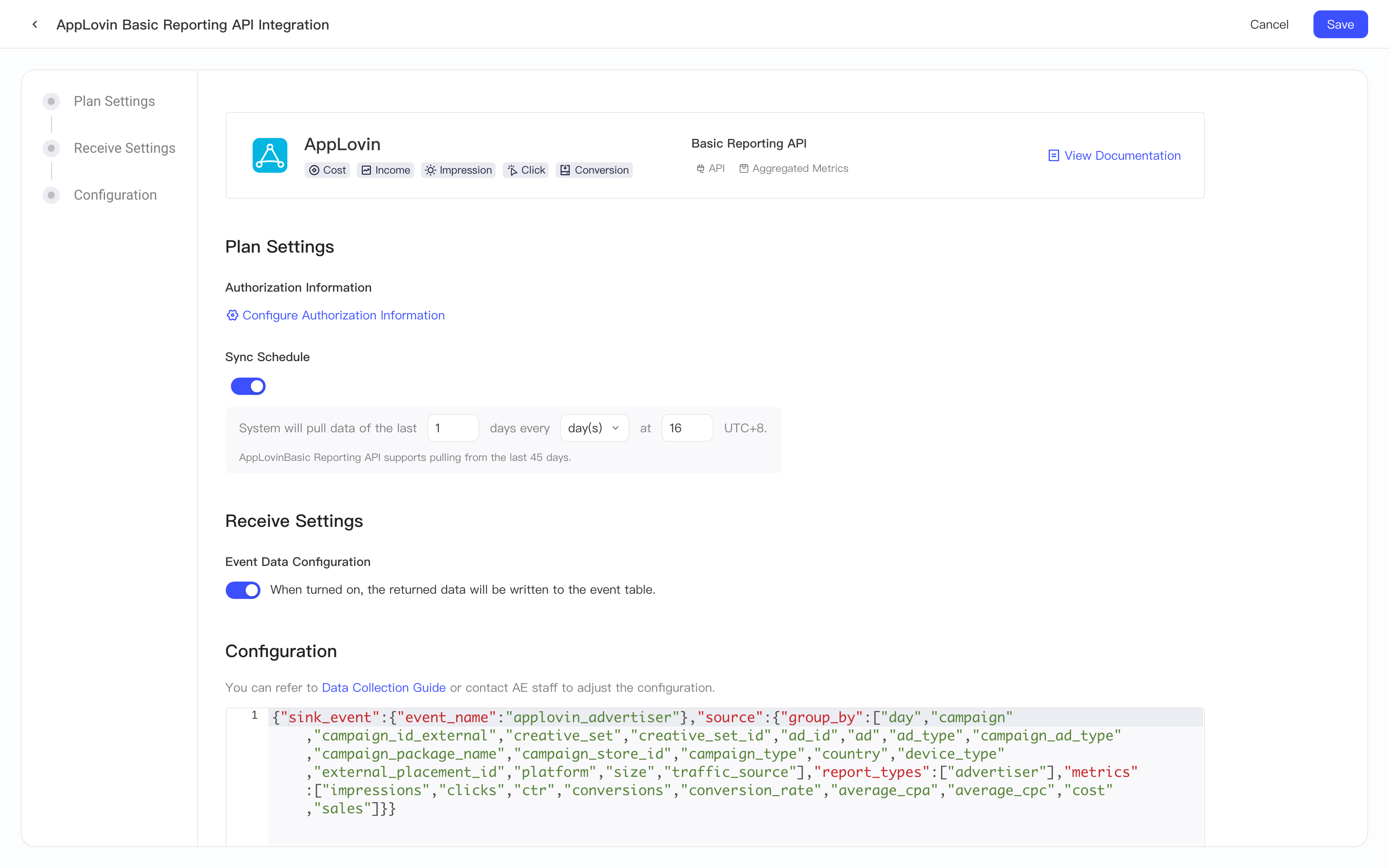Open the Data Collection Guide link
1389x868 pixels.
[x=383, y=687]
